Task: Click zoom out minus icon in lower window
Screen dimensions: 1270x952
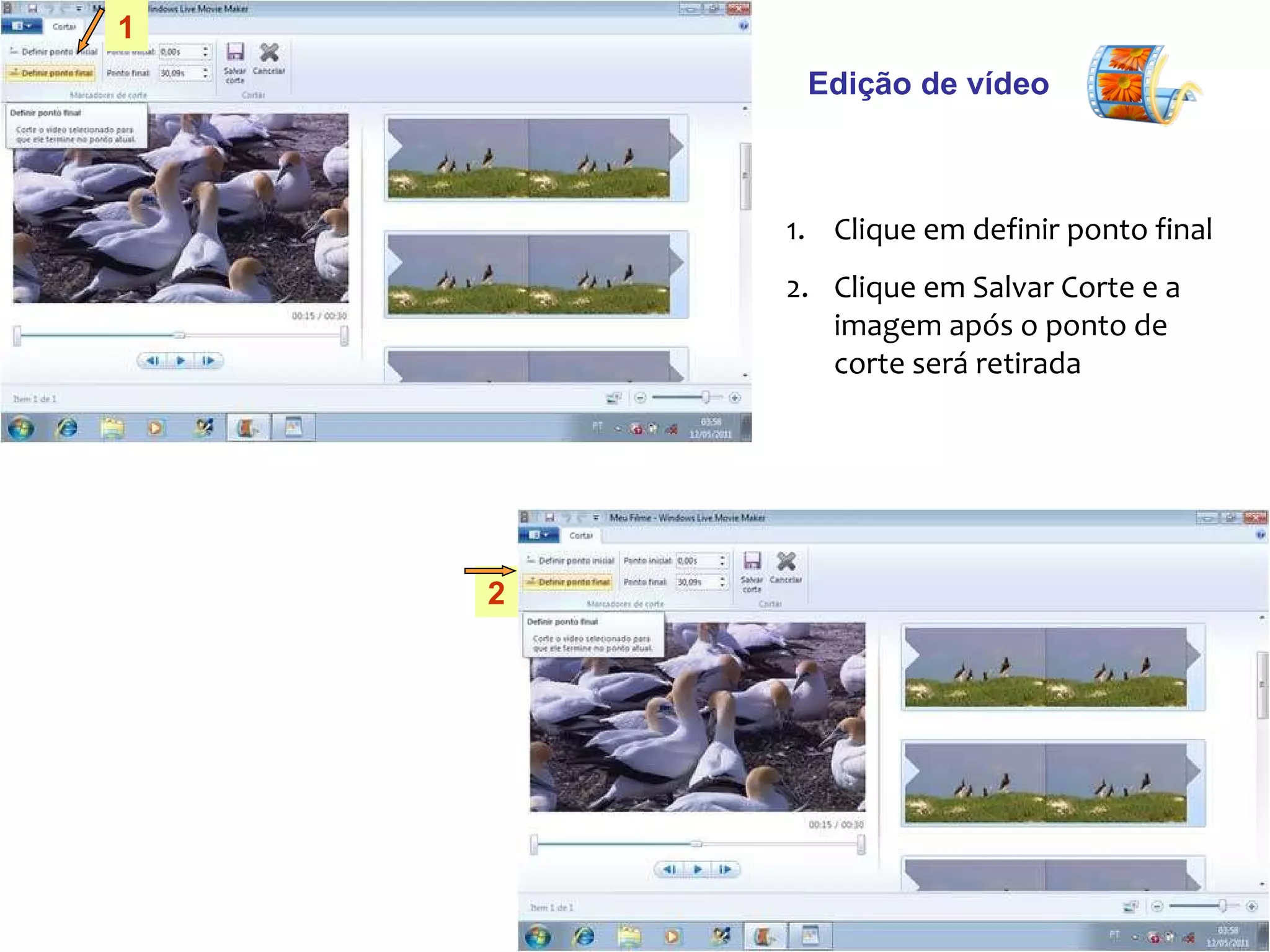Action: [x=1157, y=906]
